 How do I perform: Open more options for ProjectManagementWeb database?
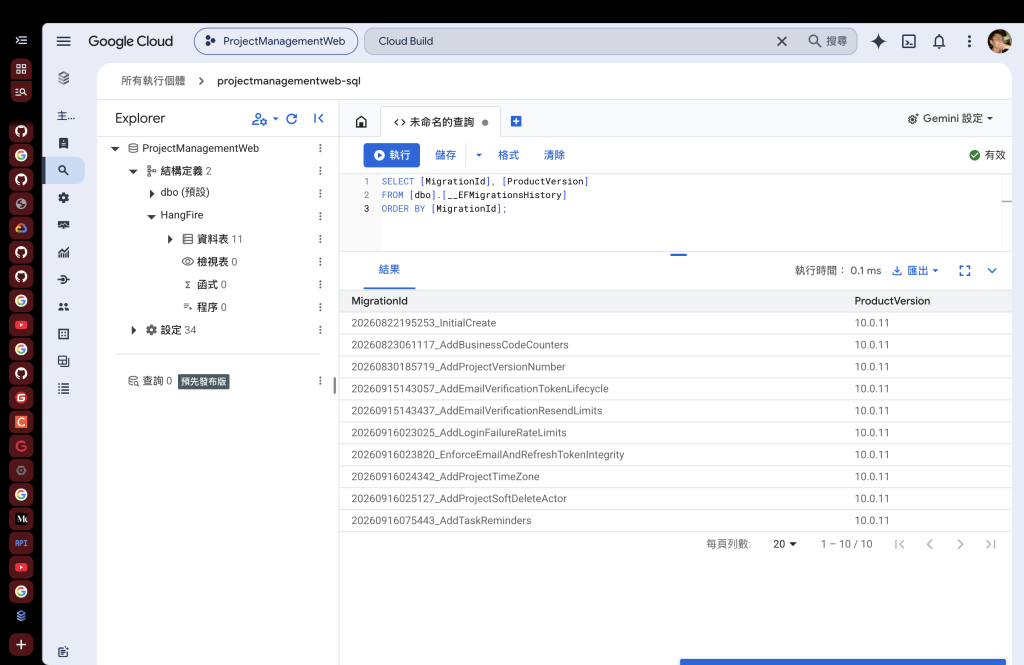click(x=320, y=148)
